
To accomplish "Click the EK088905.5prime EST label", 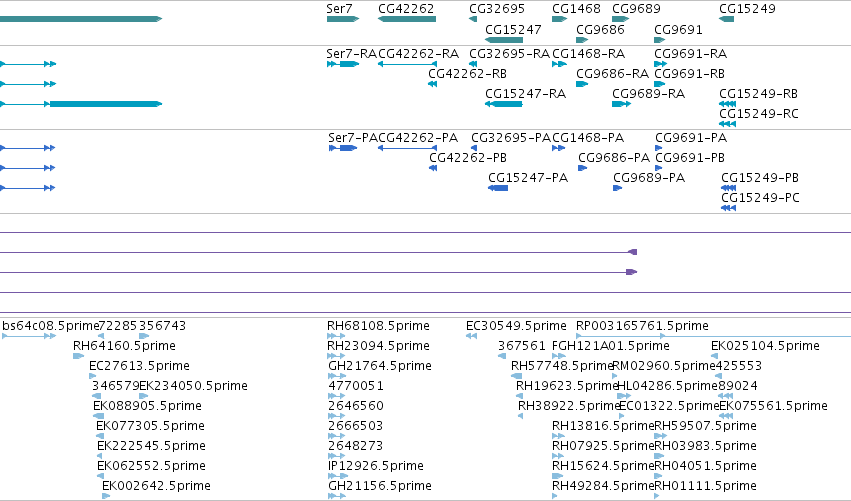I will click(147, 406).
